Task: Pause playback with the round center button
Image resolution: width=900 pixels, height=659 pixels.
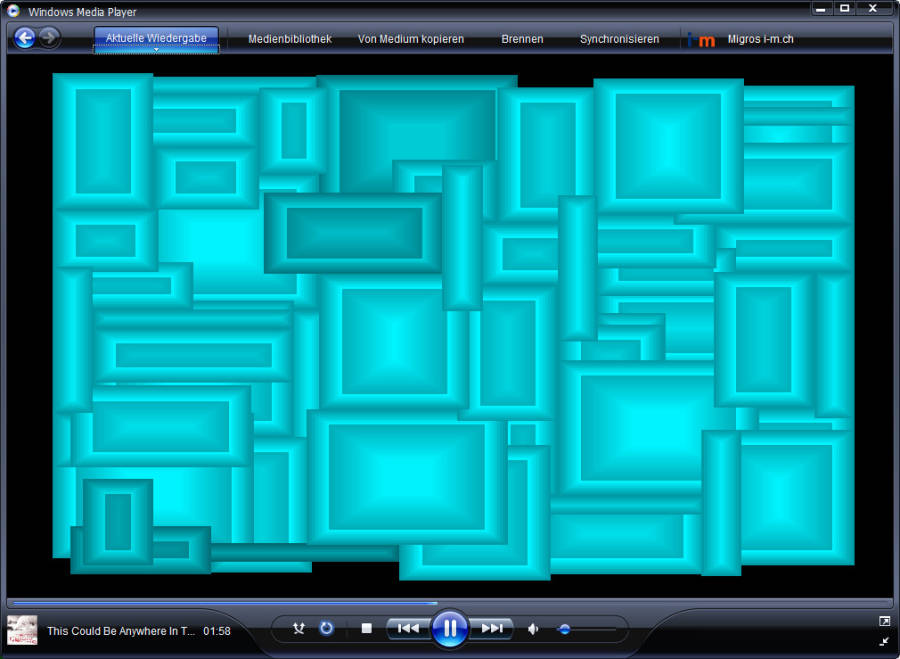Action: point(450,629)
